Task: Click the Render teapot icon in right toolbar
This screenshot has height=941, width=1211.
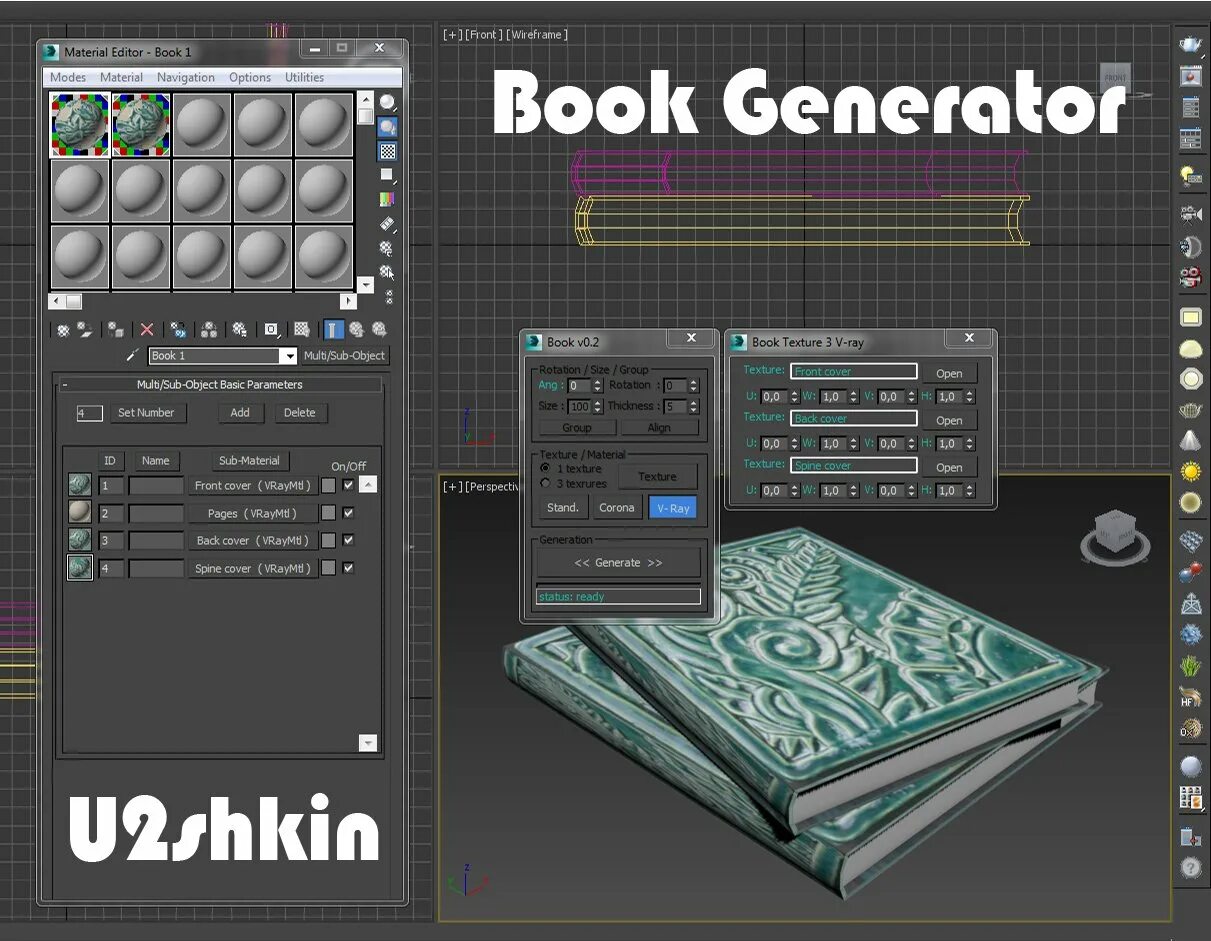Action: 1190,45
